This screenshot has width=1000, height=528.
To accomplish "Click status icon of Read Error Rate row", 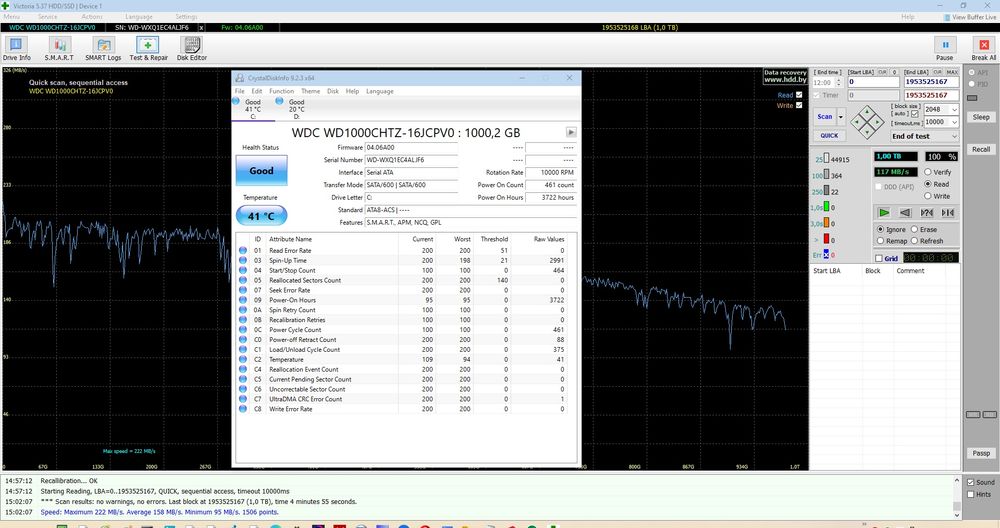I will point(243,251).
